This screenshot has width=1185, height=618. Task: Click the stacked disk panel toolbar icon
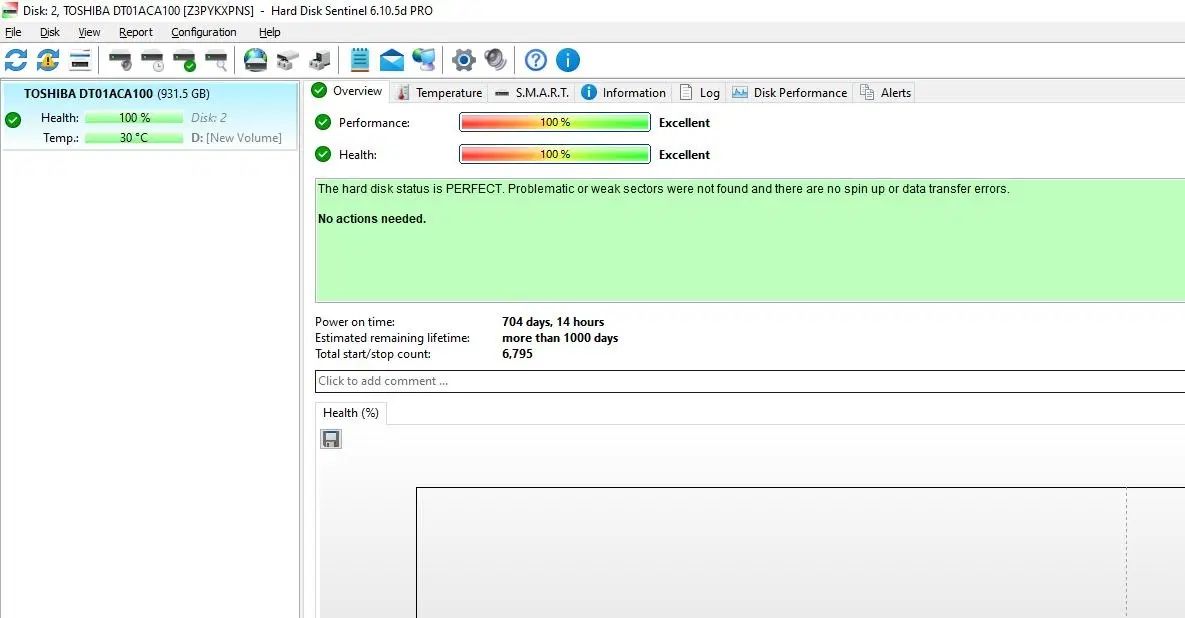tap(79, 60)
